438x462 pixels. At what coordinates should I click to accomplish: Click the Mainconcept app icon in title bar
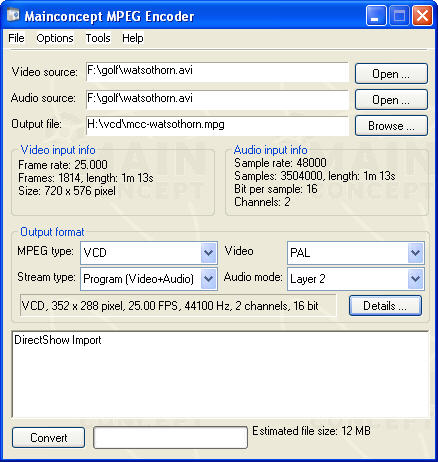coord(13,16)
